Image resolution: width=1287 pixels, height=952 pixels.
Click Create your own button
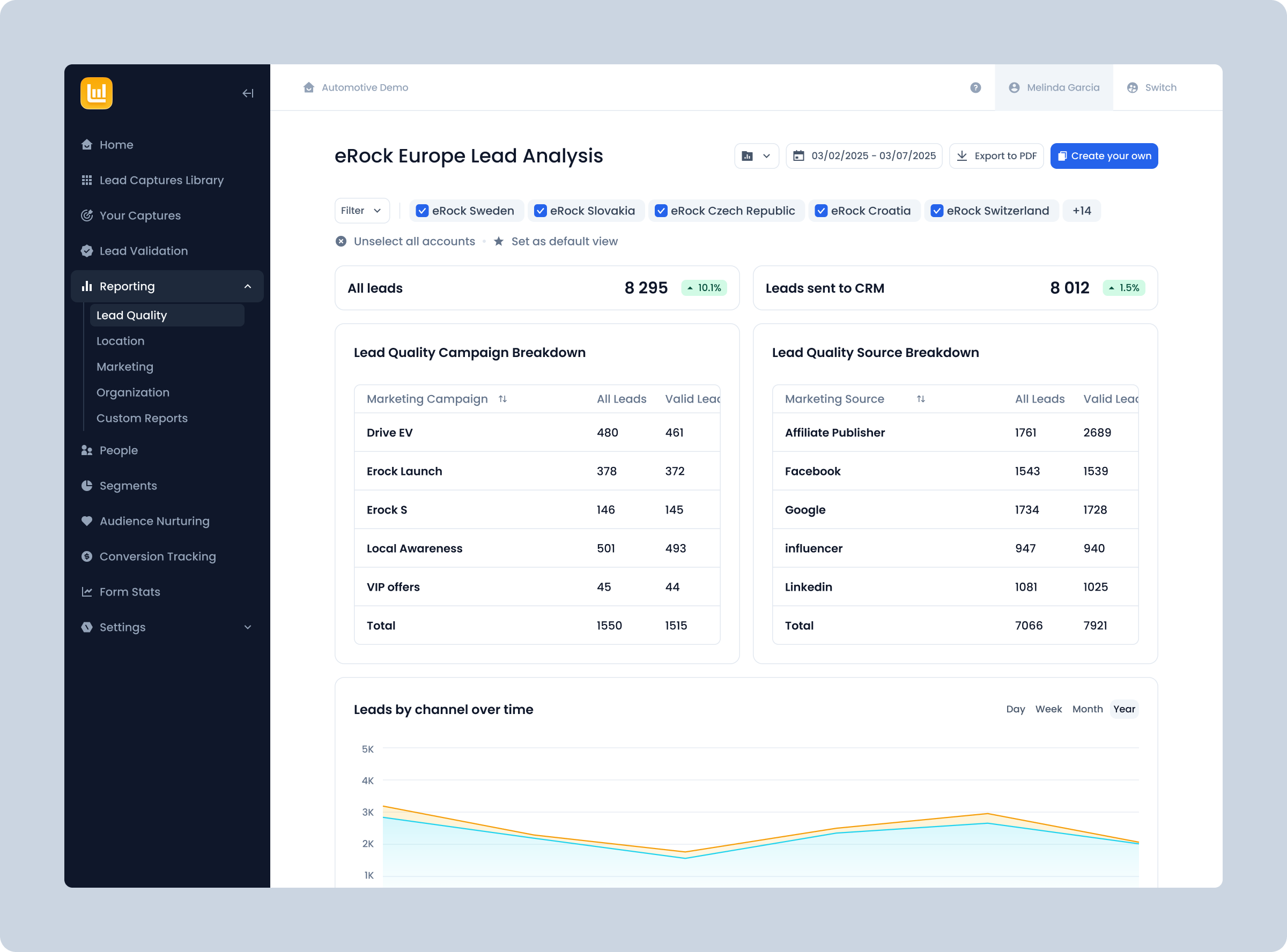(1103, 156)
